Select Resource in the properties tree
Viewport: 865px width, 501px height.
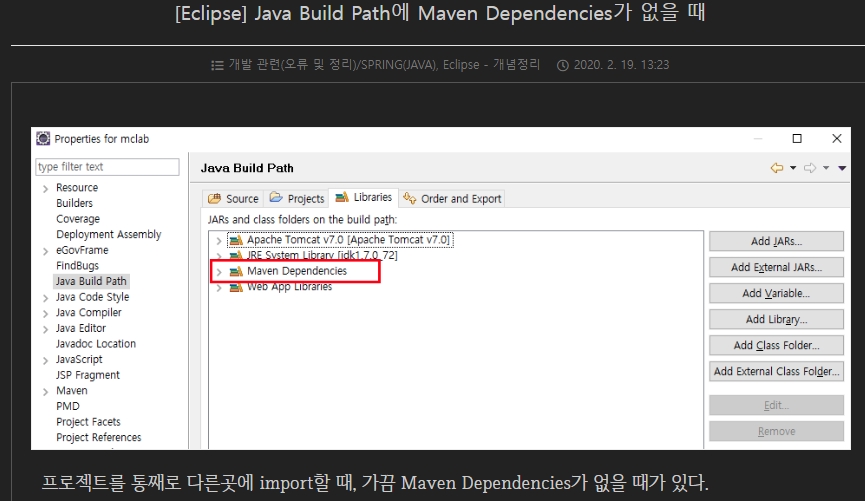pos(77,188)
